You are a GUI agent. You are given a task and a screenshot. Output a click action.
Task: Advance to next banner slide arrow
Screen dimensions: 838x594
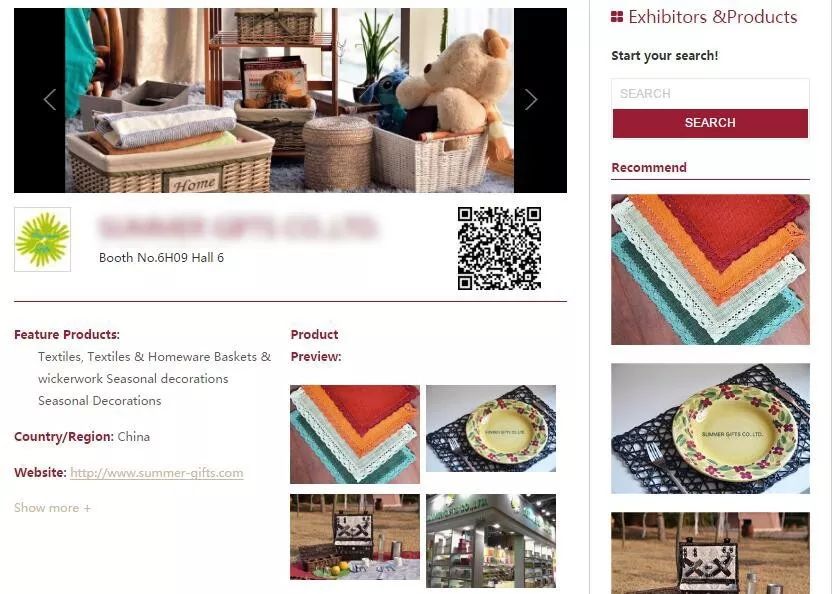point(530,99)
